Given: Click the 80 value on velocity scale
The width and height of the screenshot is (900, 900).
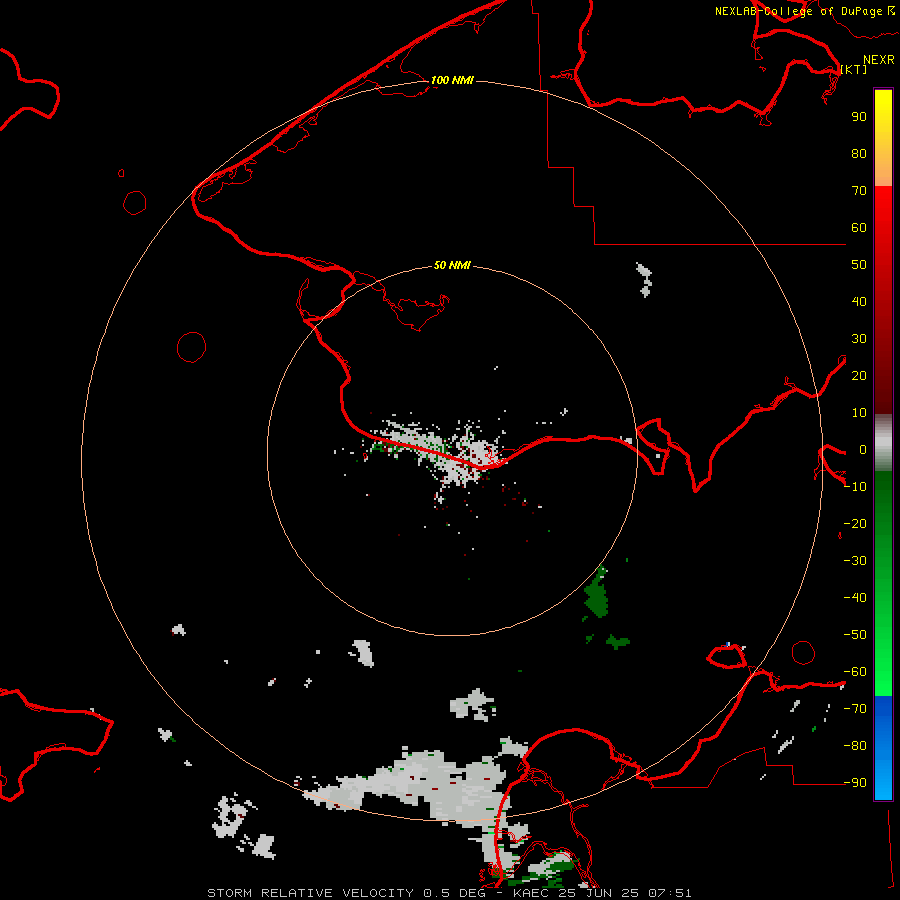Looking at the screenshot, I should pyautogui.click(x=859, y=153).
